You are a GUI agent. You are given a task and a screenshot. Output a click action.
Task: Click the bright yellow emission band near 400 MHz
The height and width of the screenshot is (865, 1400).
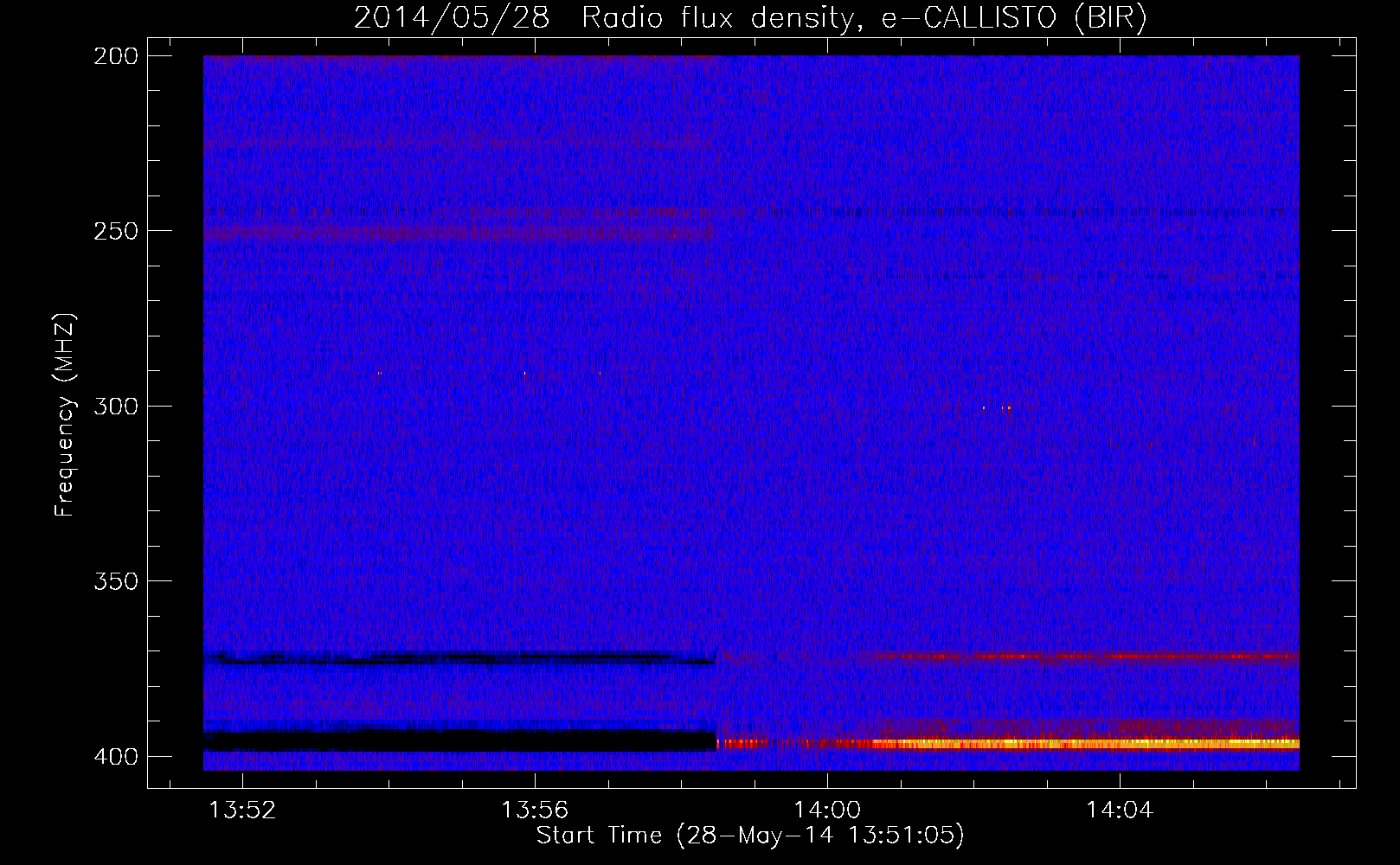1008,743
